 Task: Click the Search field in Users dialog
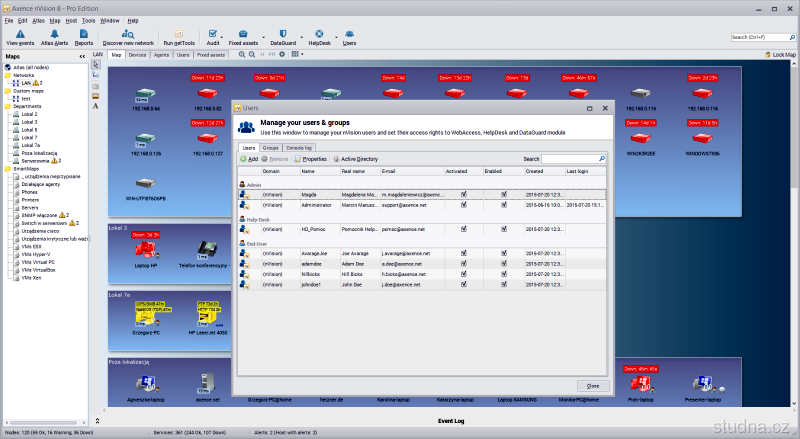tap(570, 159)
